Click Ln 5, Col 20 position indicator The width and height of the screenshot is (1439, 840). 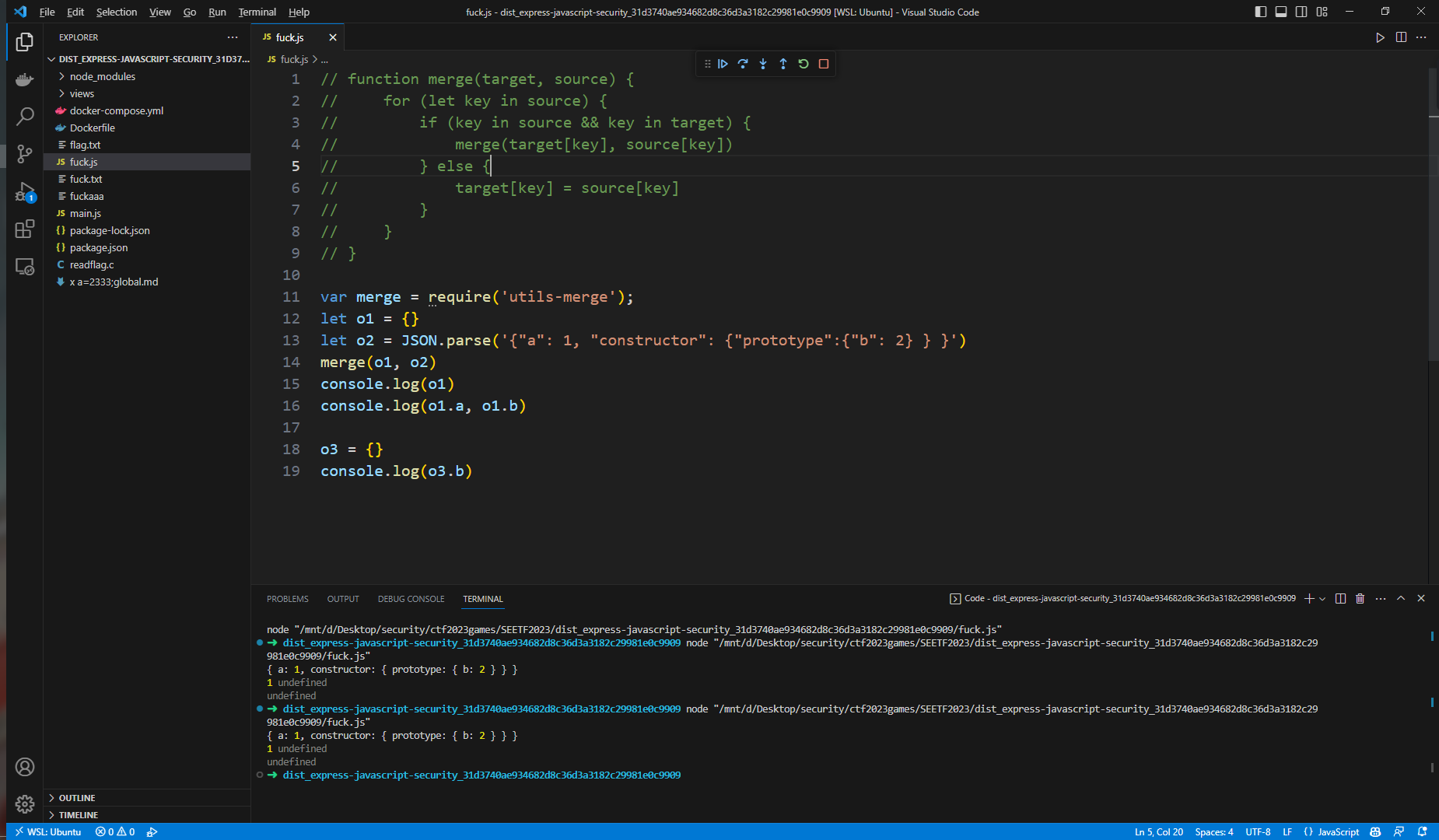1158,831
